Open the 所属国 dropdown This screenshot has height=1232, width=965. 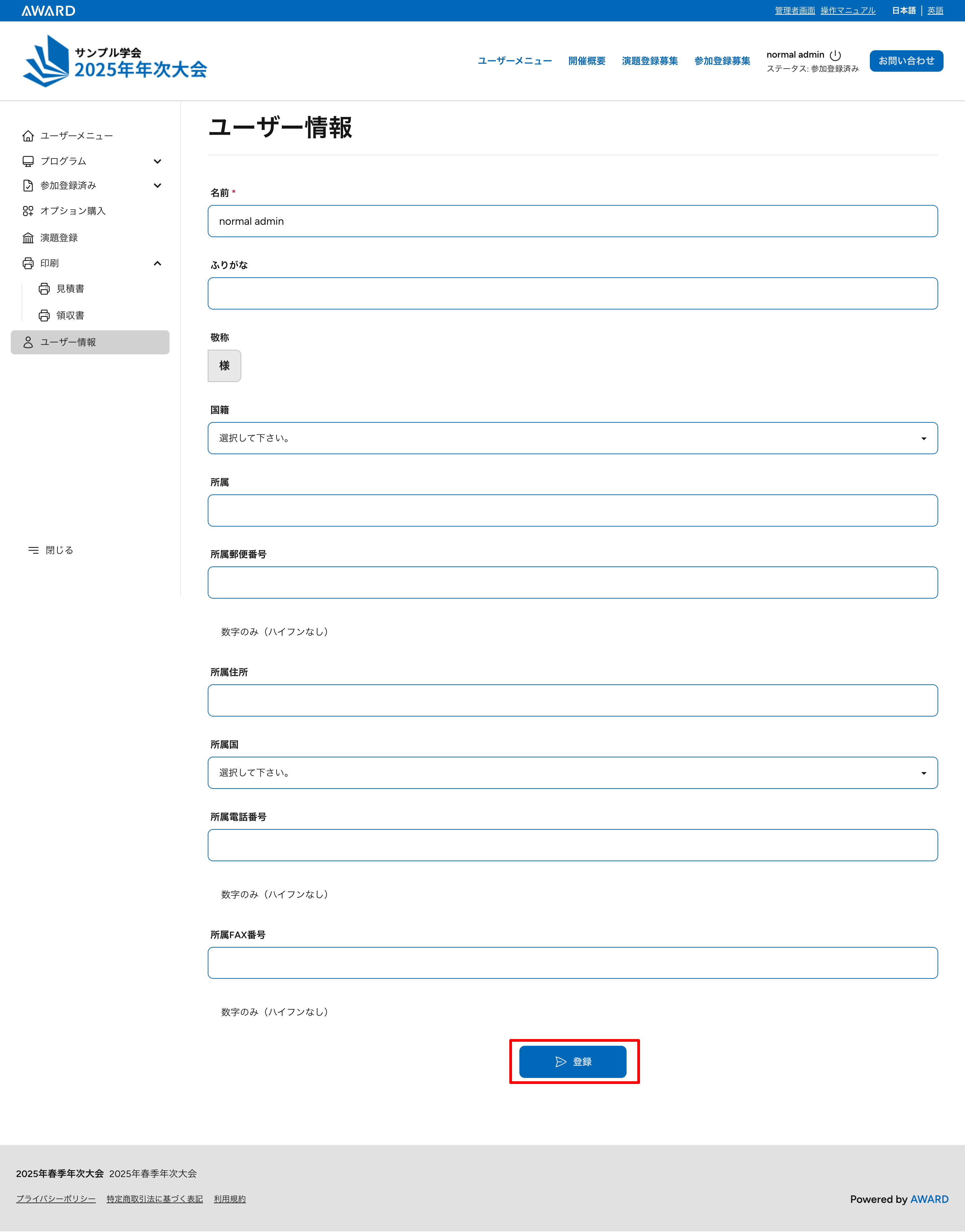(572, 773)
